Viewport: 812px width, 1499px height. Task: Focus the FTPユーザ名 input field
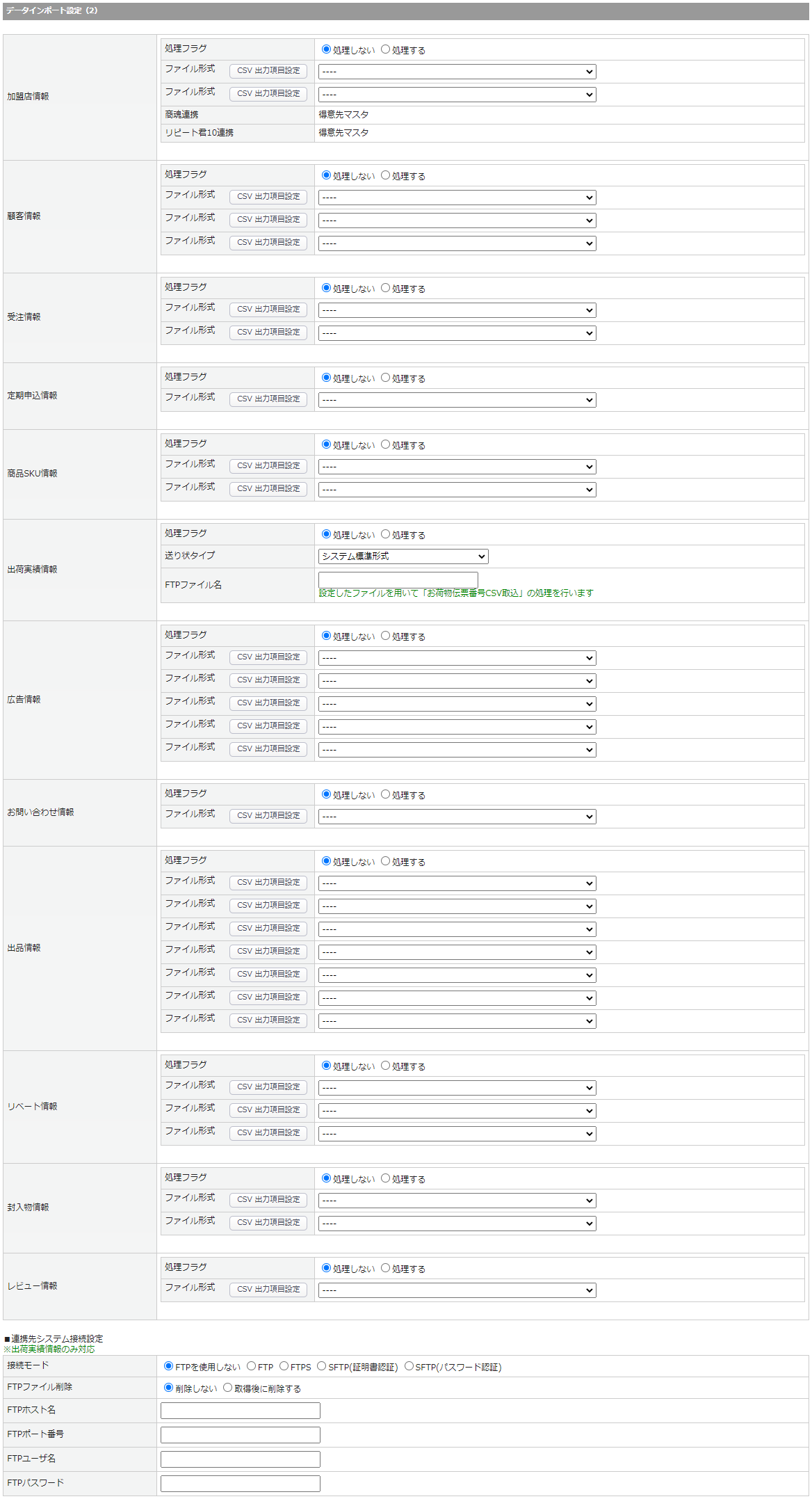(x=240, y=1459)
